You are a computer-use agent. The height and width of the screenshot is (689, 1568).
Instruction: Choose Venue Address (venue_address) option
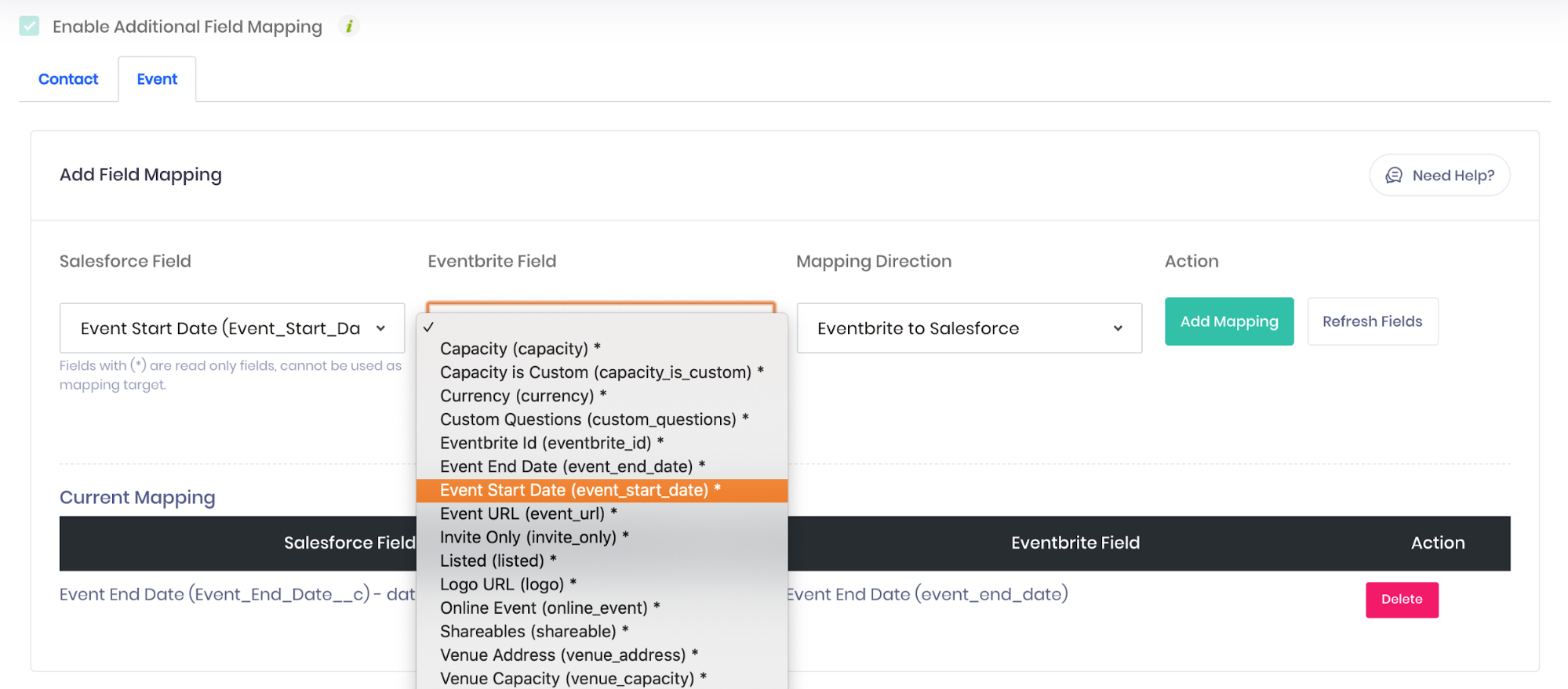pos(602,655)
